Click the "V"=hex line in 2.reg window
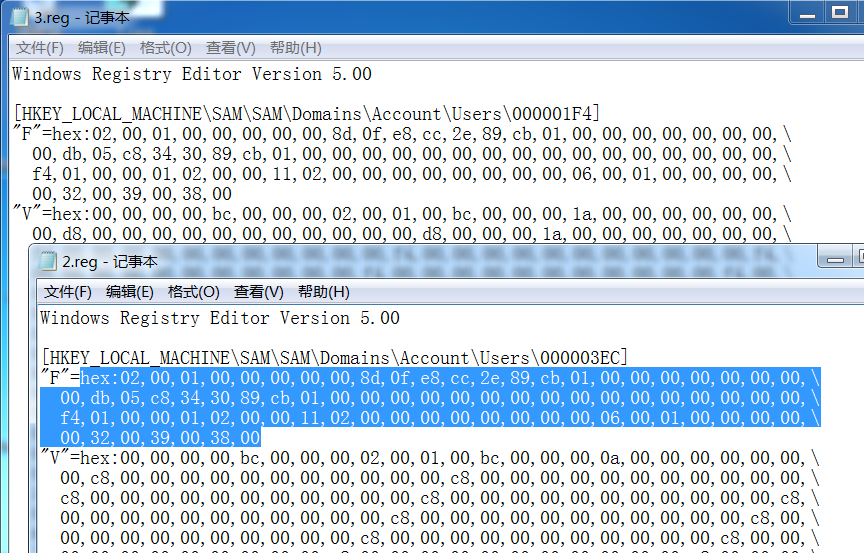This screenshot has height=553, width=864. click(430, 458)
